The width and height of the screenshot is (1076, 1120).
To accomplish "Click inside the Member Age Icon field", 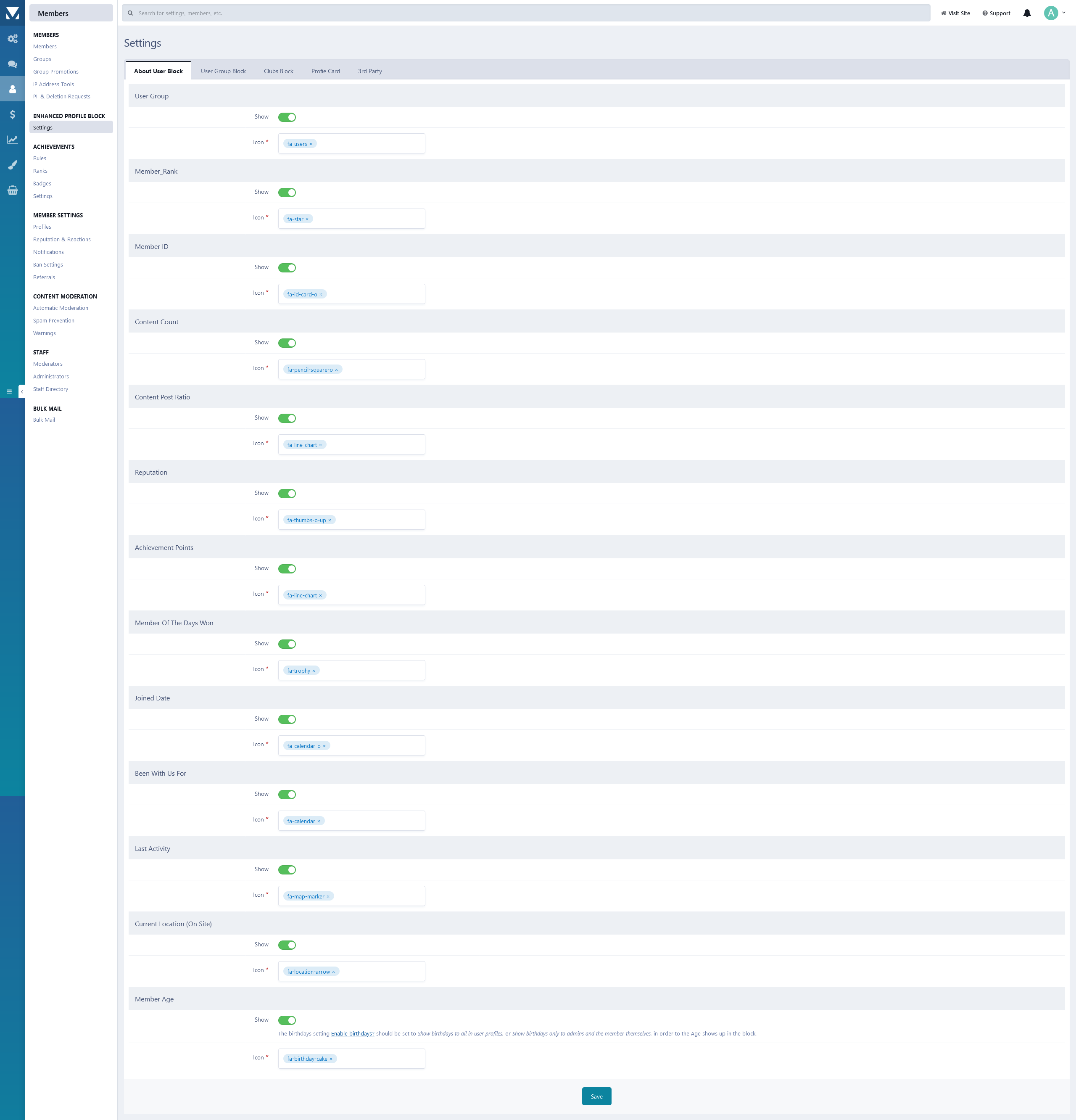I will tap(351, 1058).
